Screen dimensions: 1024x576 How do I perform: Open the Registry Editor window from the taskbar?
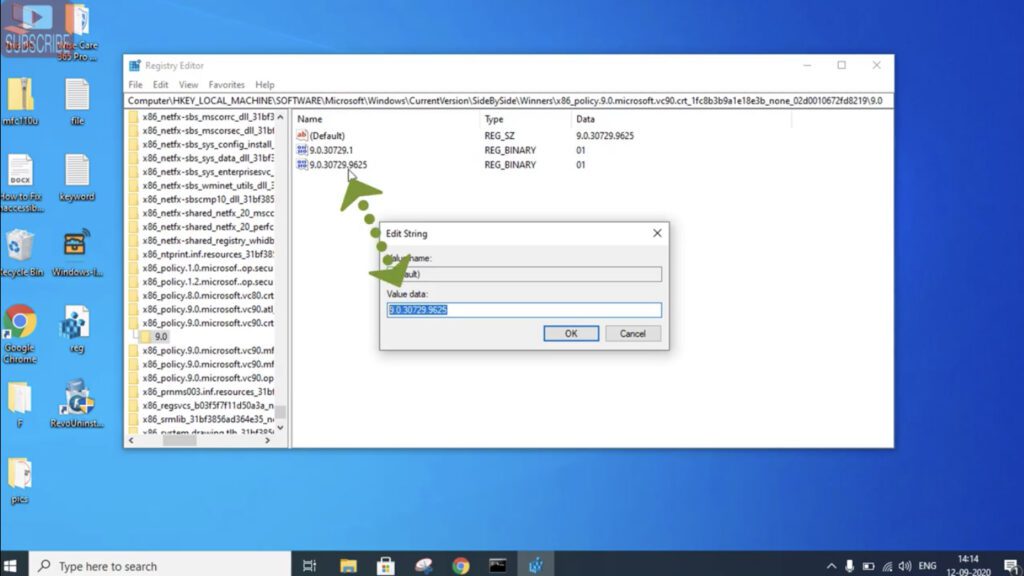point(536,564)
